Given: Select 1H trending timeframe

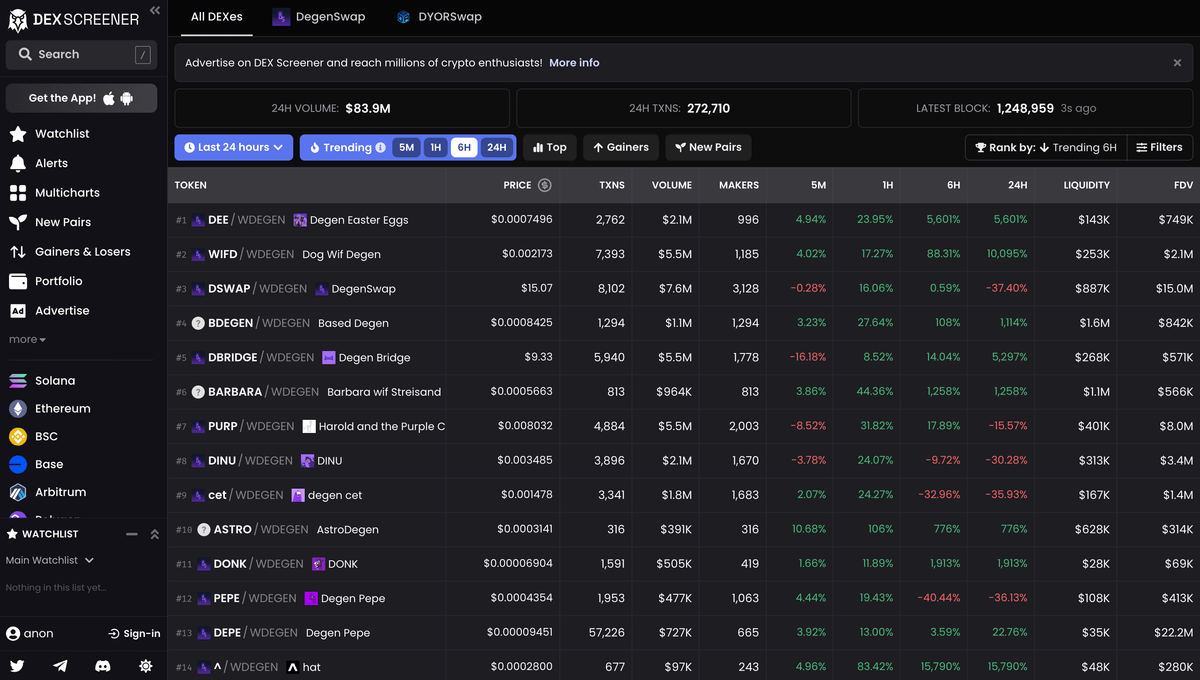Looking at the screenshot, I should click(x=435, y=148).
